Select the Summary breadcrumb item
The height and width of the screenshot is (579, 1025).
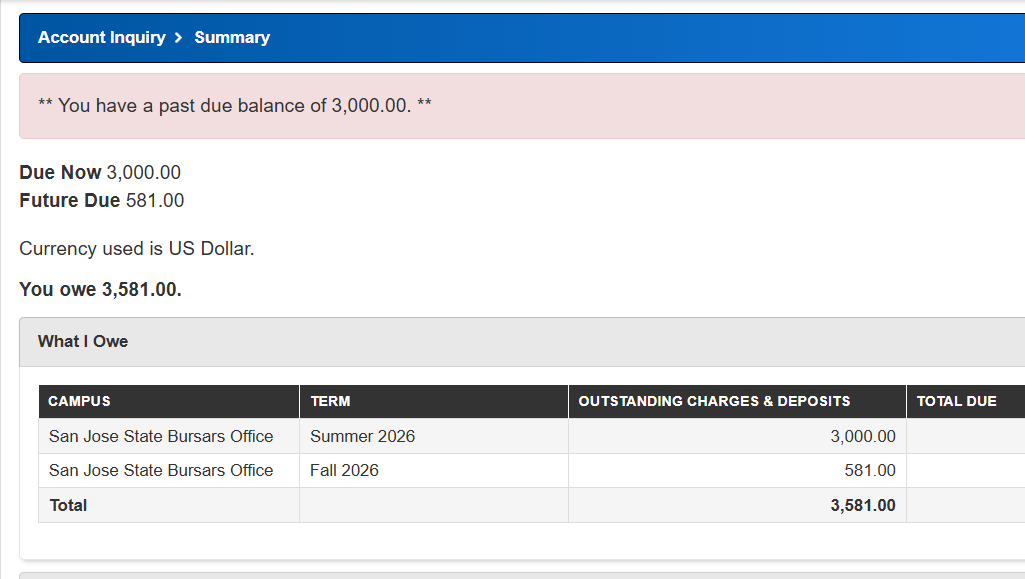click(232, 37)
